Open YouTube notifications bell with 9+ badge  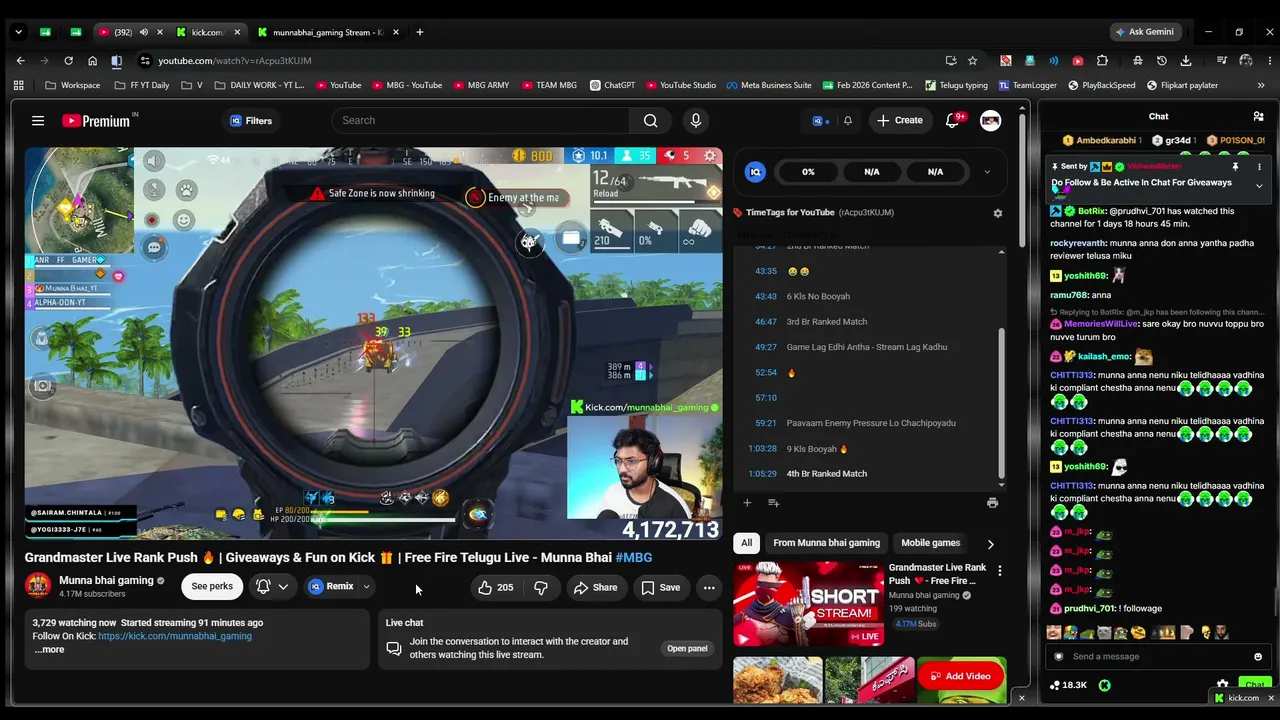point(953,120)
